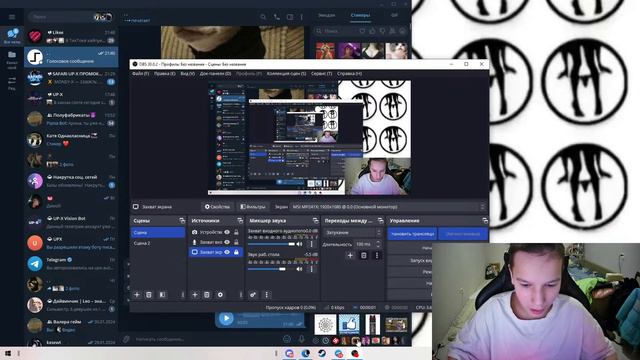This screenshot has width=640, height=360.
Task: Open emoji picker in Telegram message bar
Action: click(x=287, y=339)
